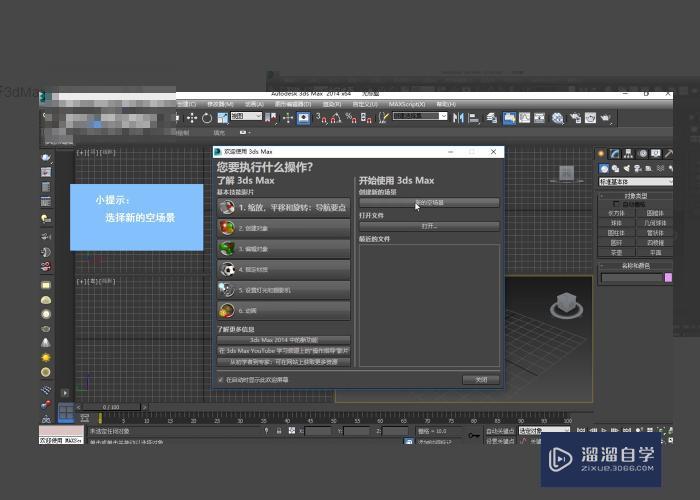Click the ViewCube in the perspective viewport

563,301
